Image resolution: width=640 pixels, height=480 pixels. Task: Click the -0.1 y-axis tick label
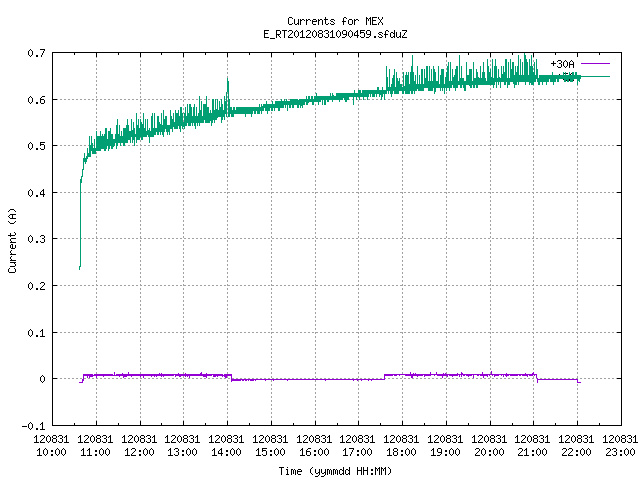[33, 426]
